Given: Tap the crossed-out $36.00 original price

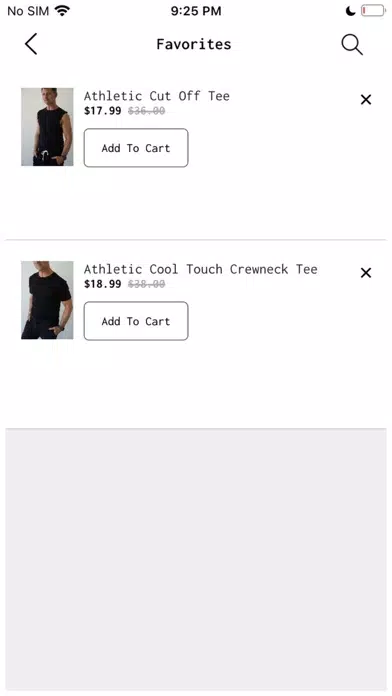Looking at the screenshot, I should click(x=147, y=111).
